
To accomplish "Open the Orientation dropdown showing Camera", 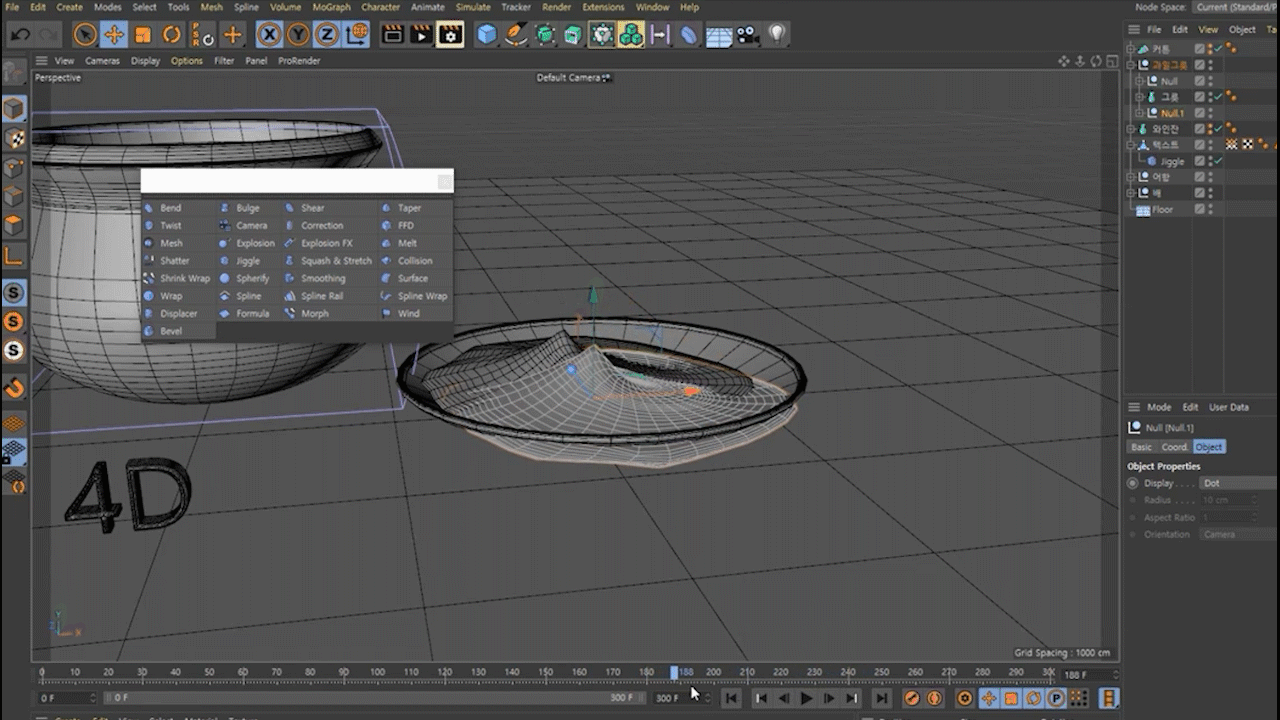I will [1238, 534].
